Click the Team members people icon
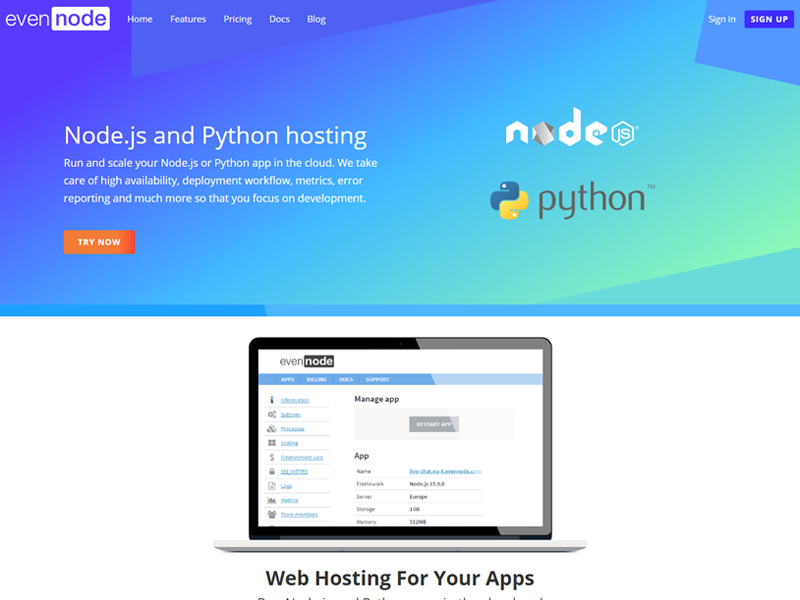 point(271,514)
